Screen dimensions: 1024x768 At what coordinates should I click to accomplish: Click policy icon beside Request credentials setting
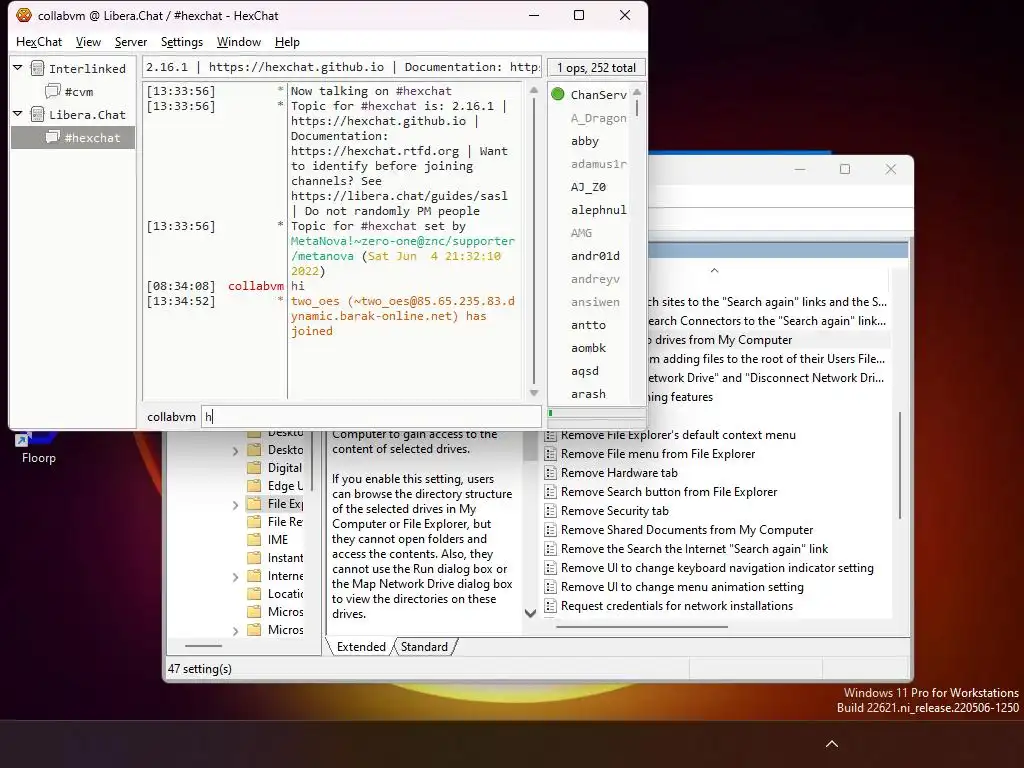[551, 606]
